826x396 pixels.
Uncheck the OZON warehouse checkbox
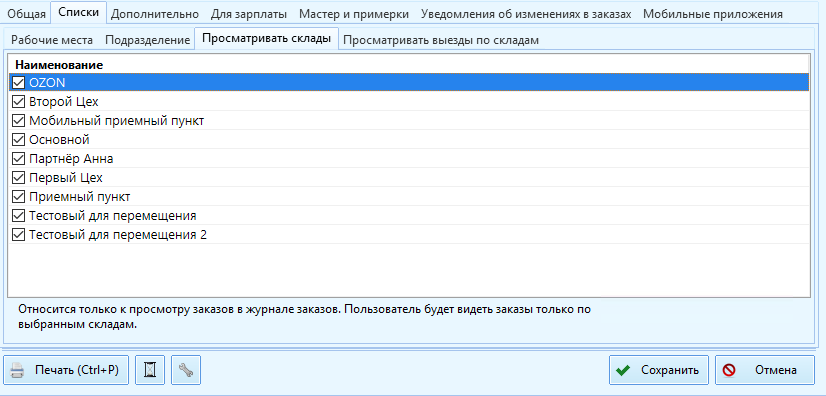pos(18,83)
